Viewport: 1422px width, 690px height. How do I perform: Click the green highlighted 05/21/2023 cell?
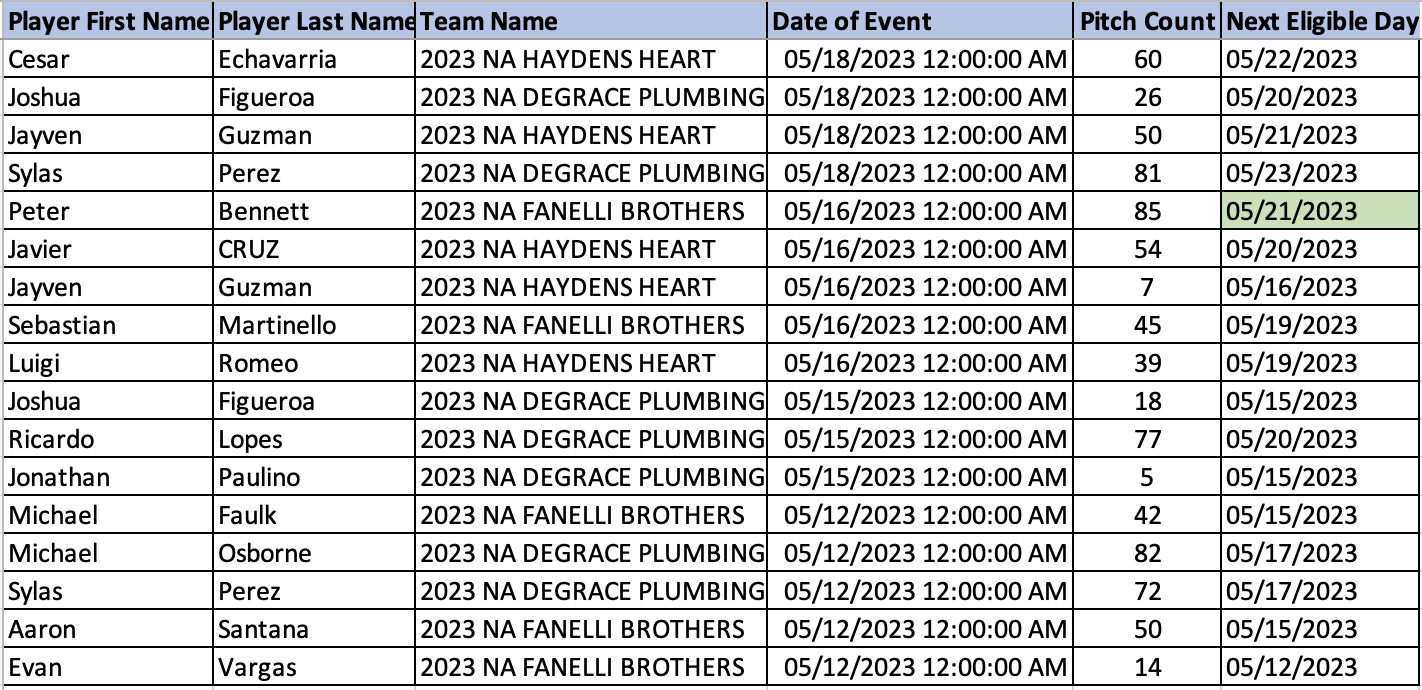[1320, 211]
